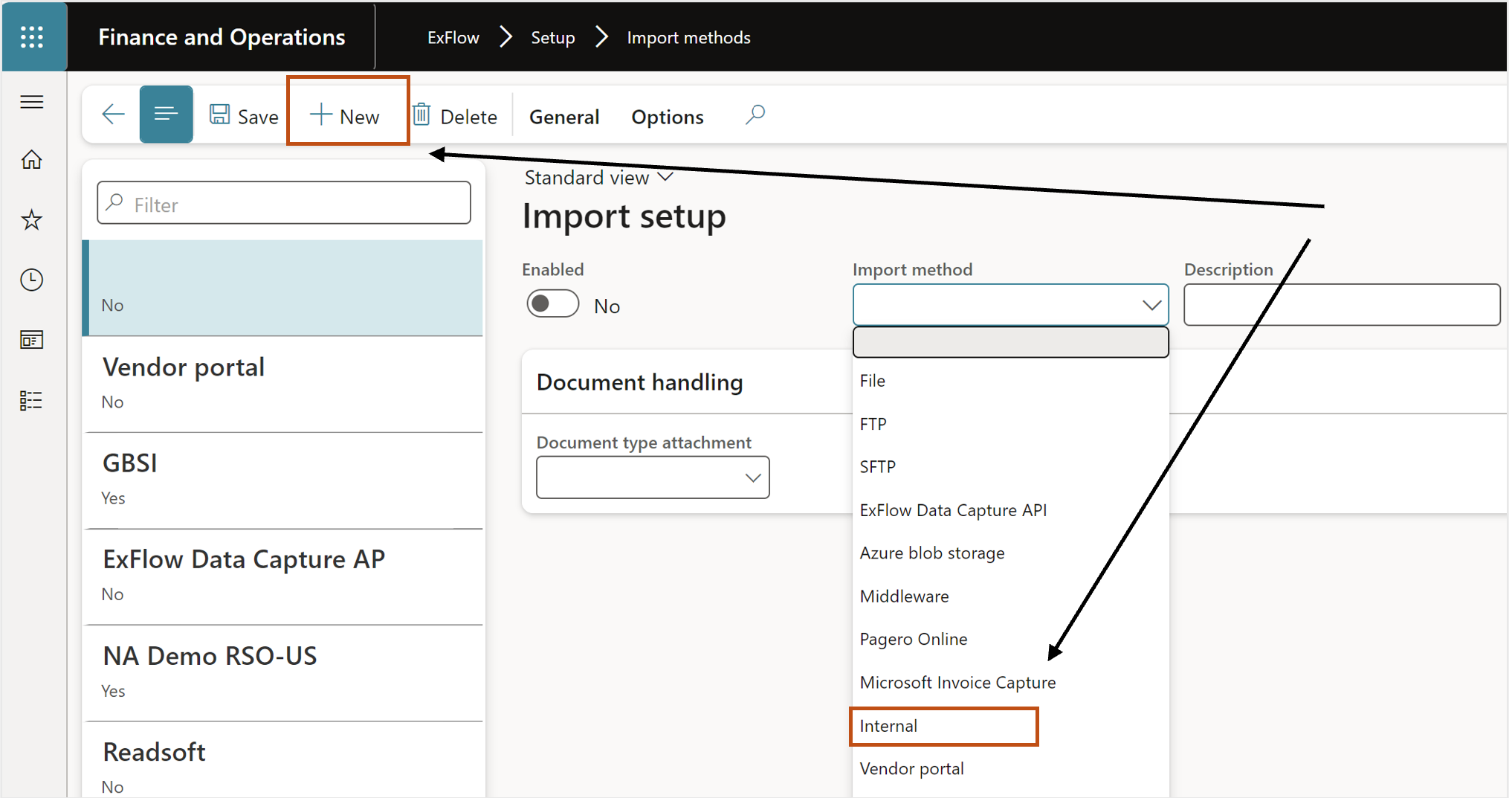Choose Azure blob storage option
The width and height of the screenshot is (1512, 798).
tap(1010, 553)
